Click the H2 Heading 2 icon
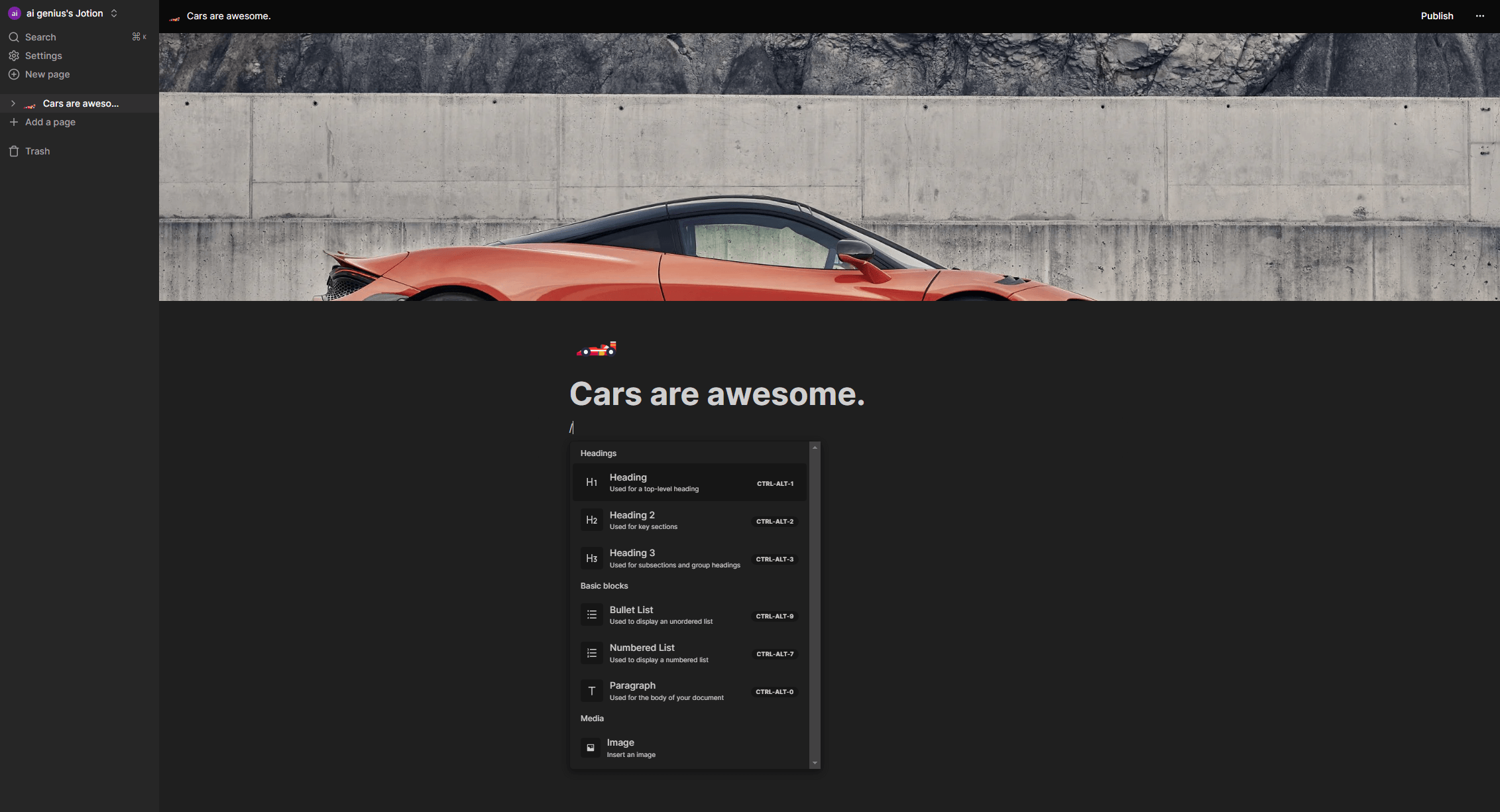This screenshot has height=812, width=1500. 591,520
